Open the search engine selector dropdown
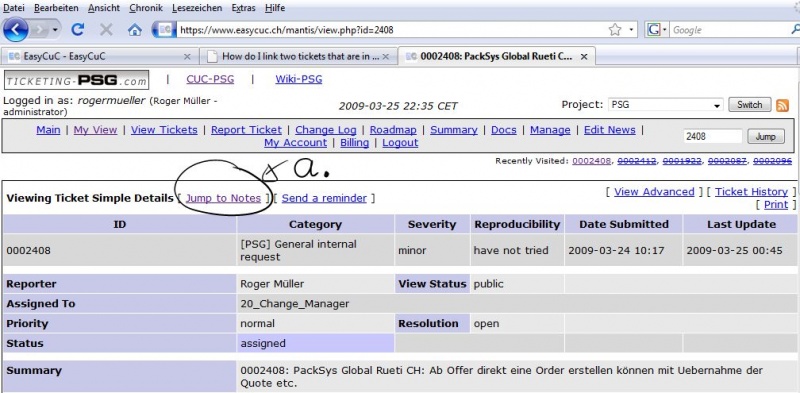The image size is (800, 393). tap(665, 30)
